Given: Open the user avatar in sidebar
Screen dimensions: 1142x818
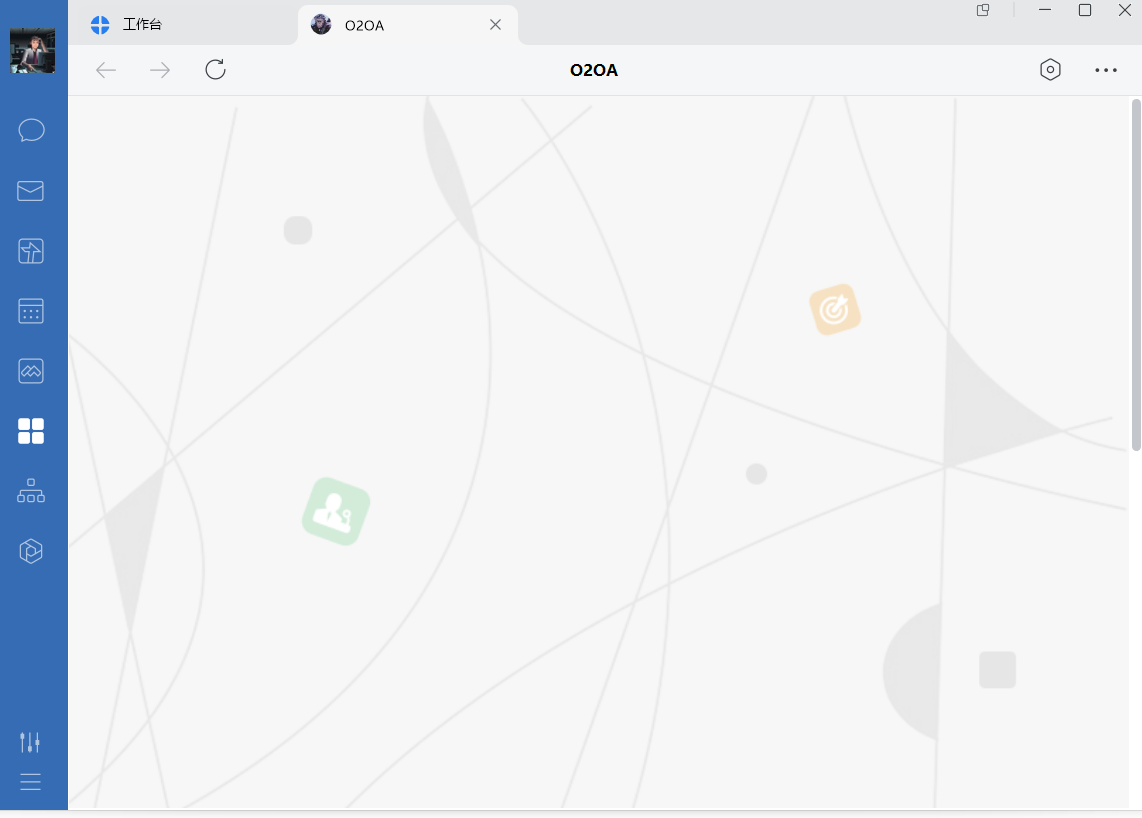Looking at the screenshot, I should click(32, 50).
